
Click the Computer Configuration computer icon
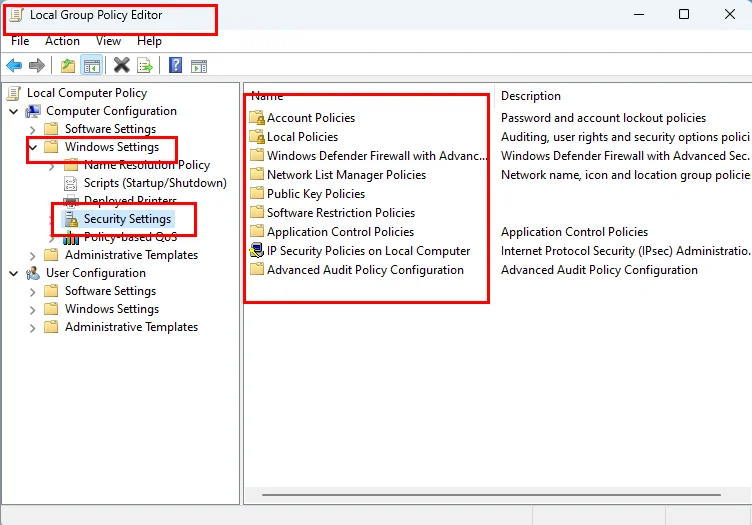(33, 111)
